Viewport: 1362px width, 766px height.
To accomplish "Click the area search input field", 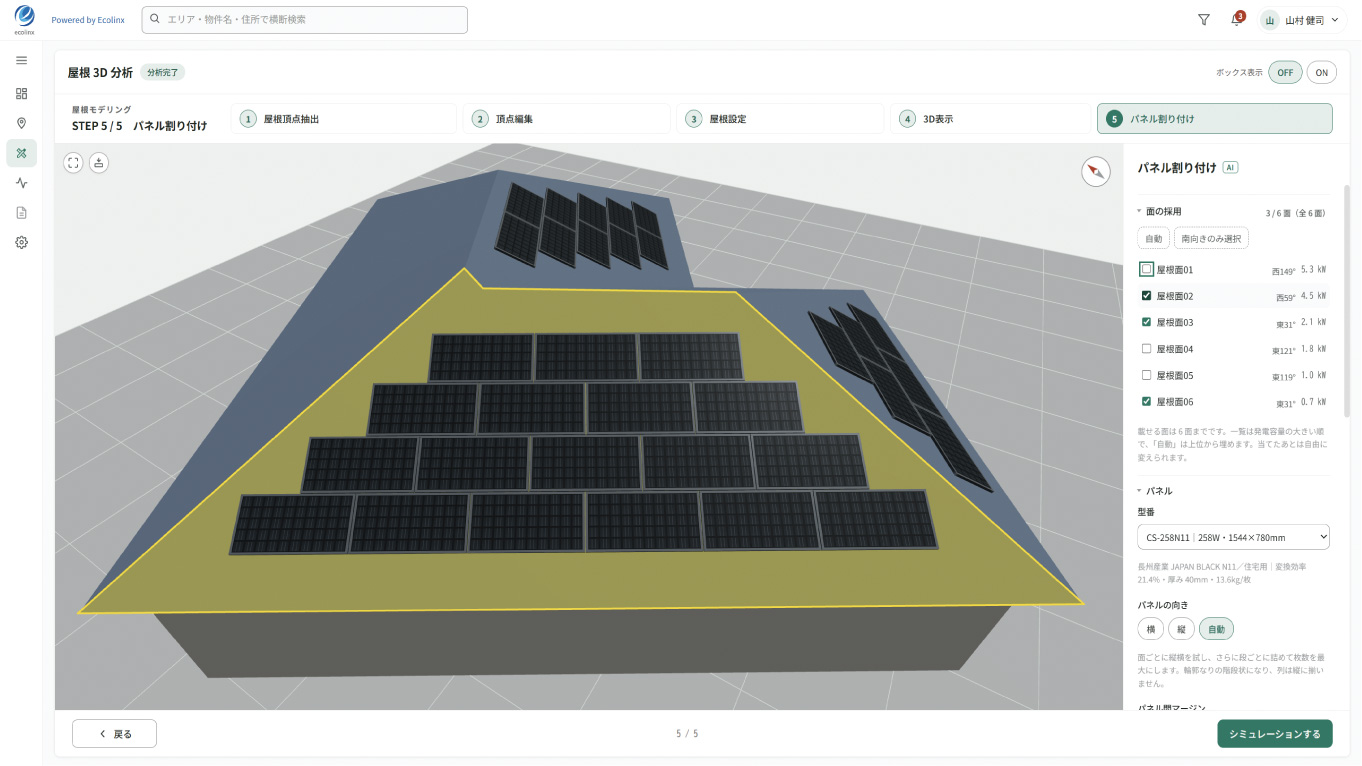I will pyautogui.click(x=305, y=20).
